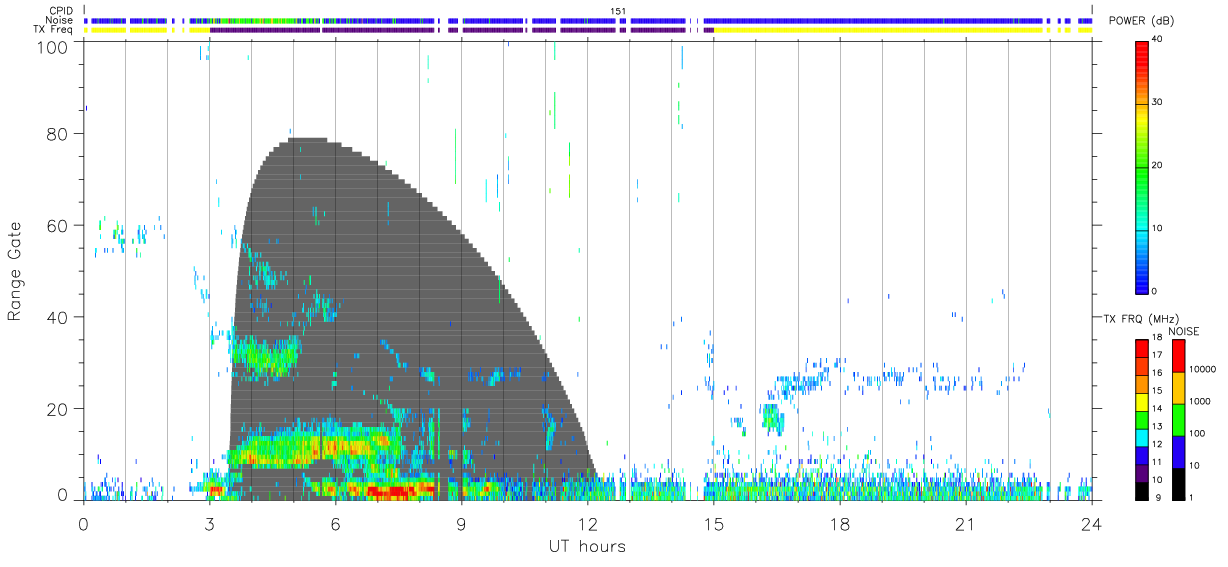
Task: Select the 'TX Freq' row label
Action: point(54,30)
